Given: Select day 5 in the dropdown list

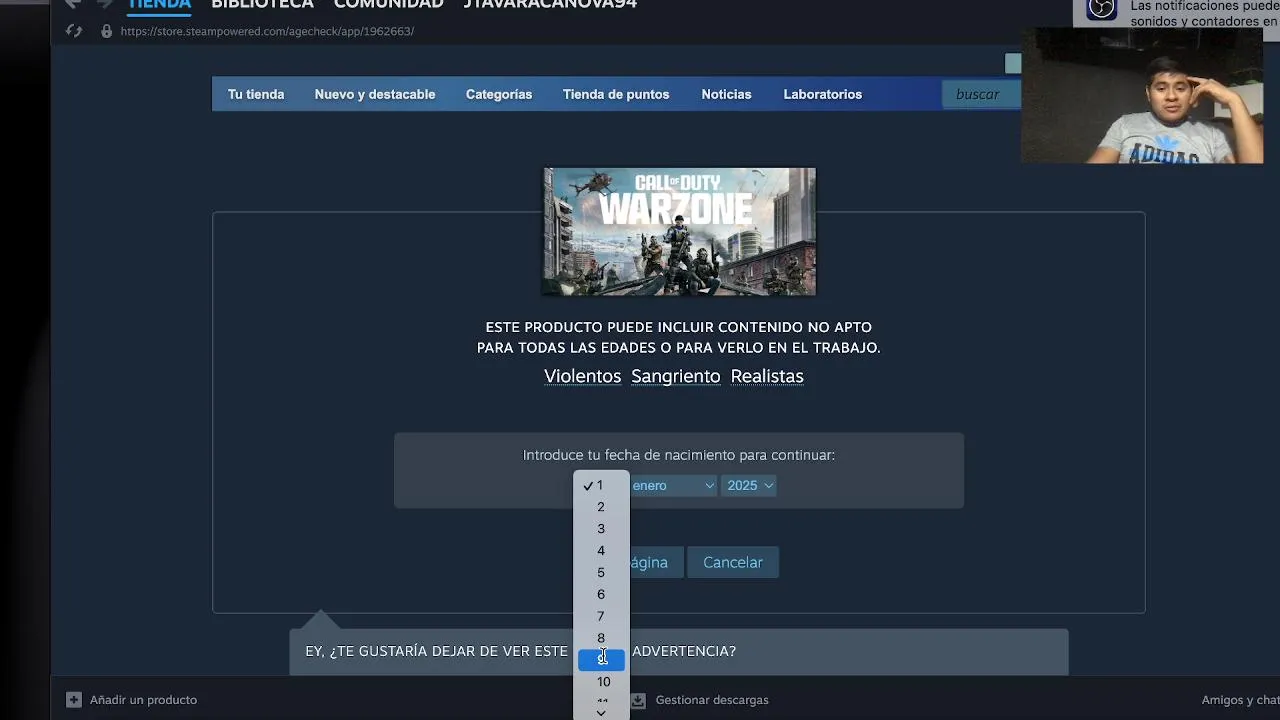Looking at the screenshot, I should pos(601,573).
